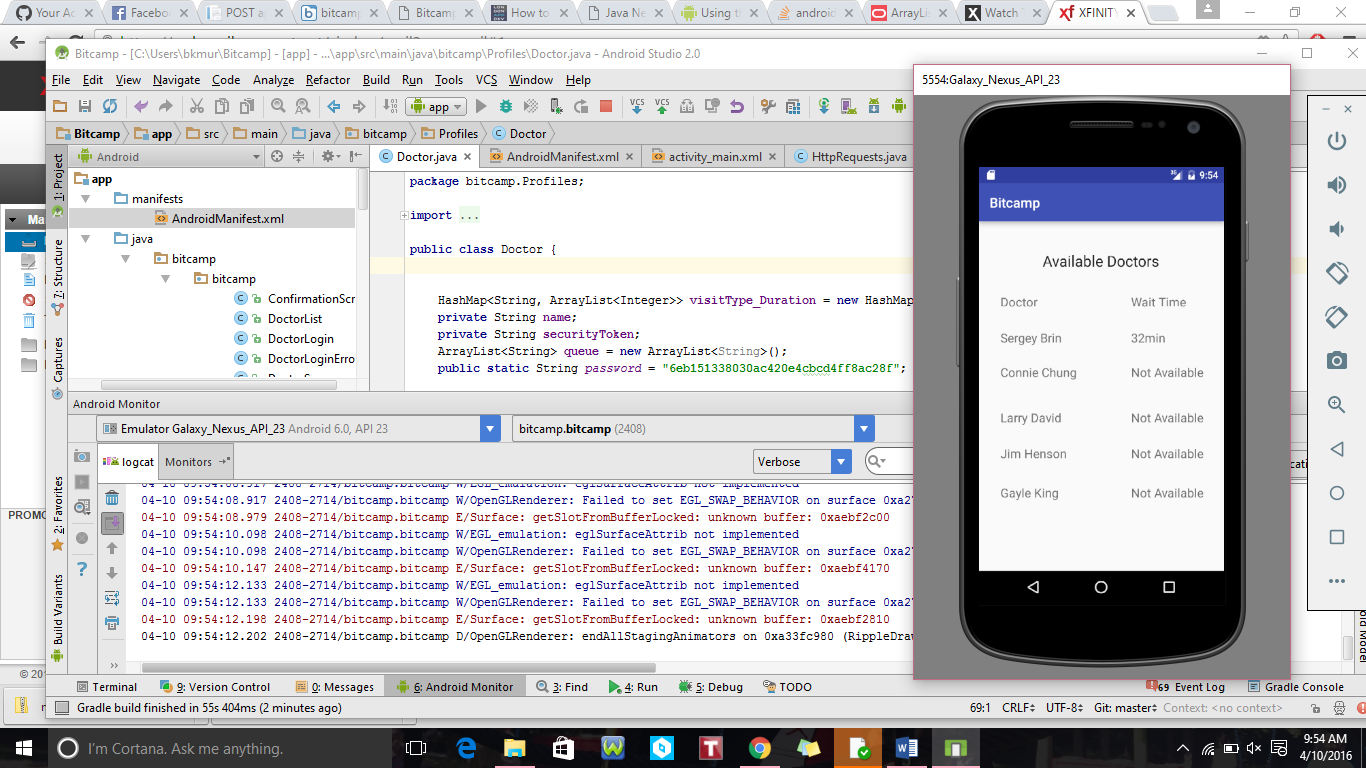The image size is (1366, 768).
Task: Open emulator extended controls ellipsis
Action: tap(1336, 581)
